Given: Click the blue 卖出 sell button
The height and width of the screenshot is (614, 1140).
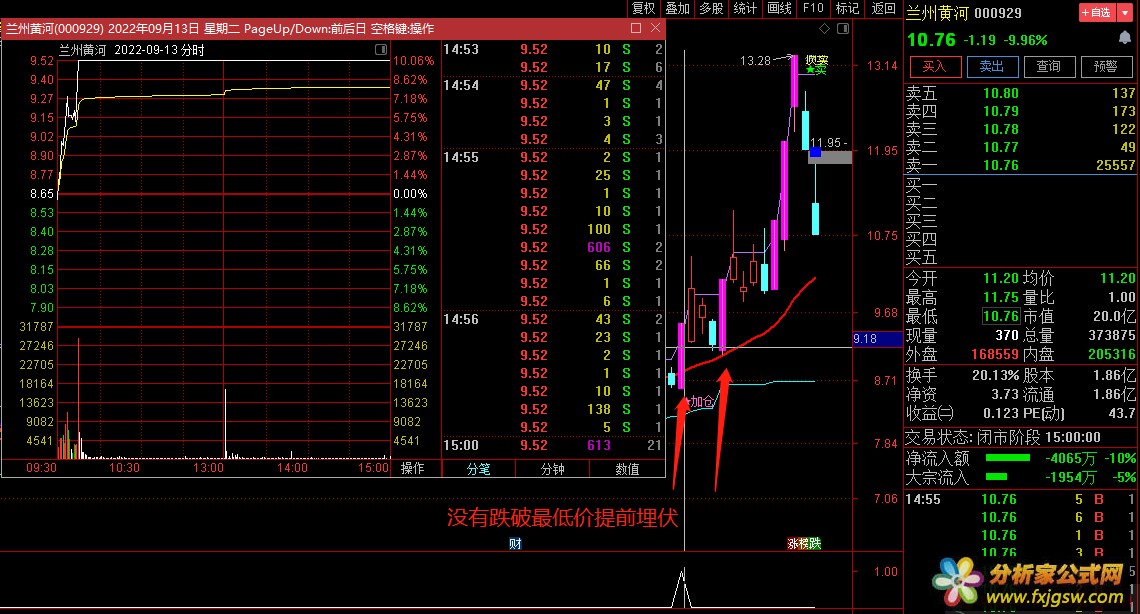Looking at the screenshot, I should coord(992,67).
